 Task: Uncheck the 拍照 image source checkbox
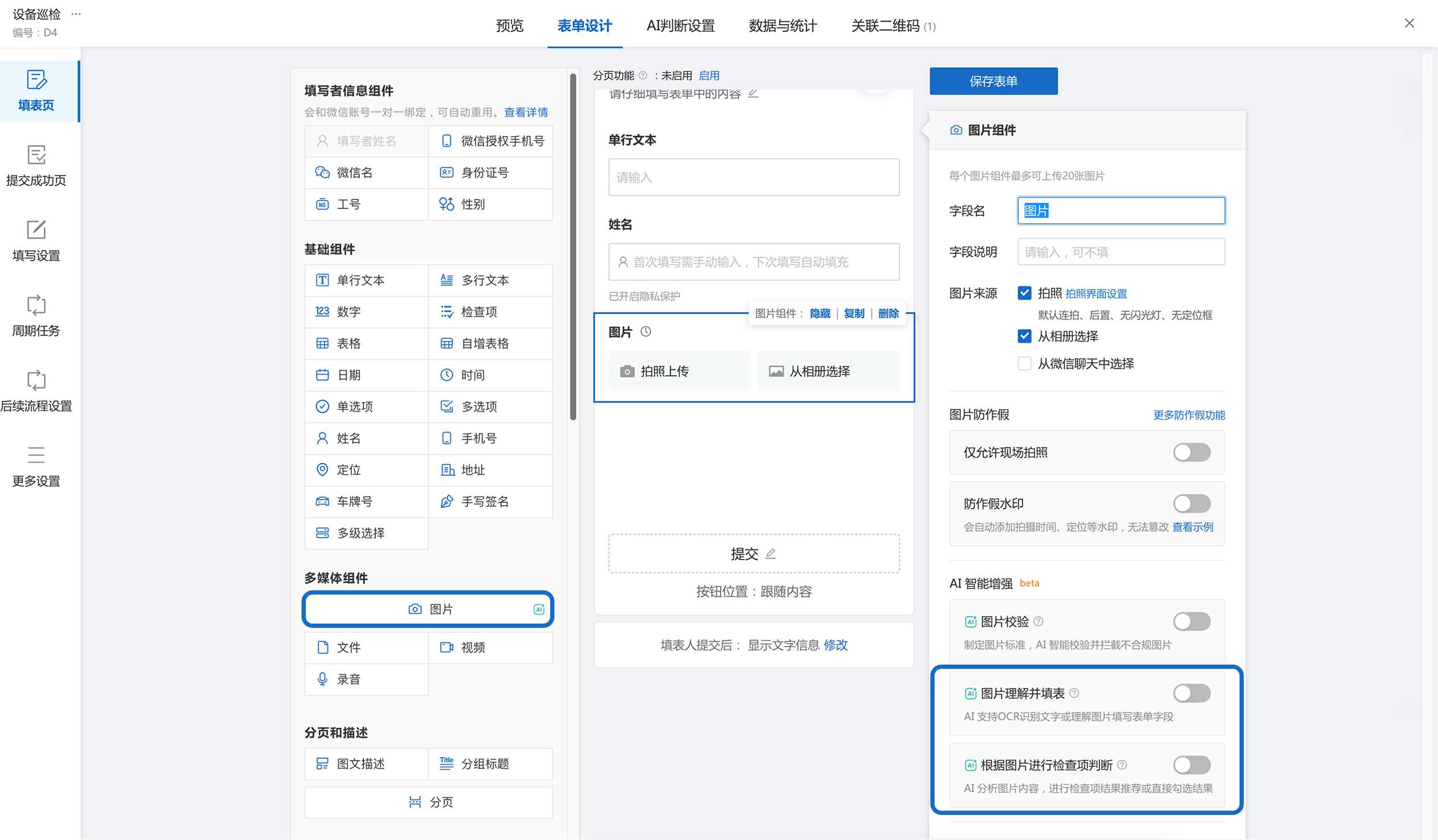pyautogui.click(x=1025, y=293)
